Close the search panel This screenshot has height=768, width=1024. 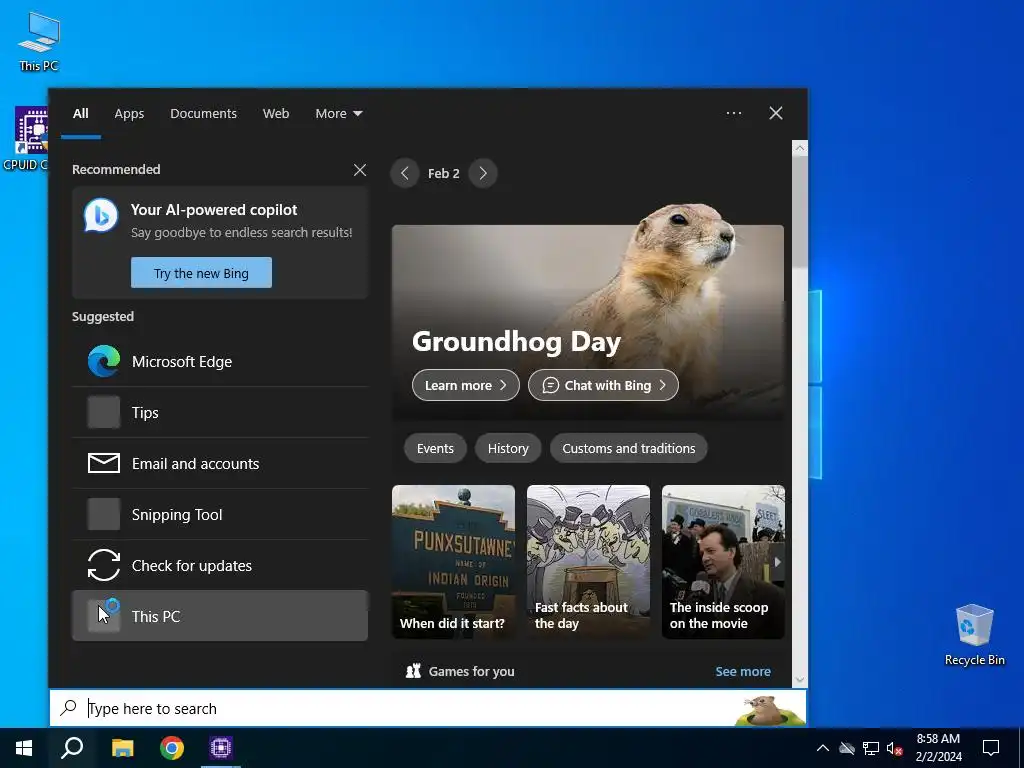click(x=776, y=113)
